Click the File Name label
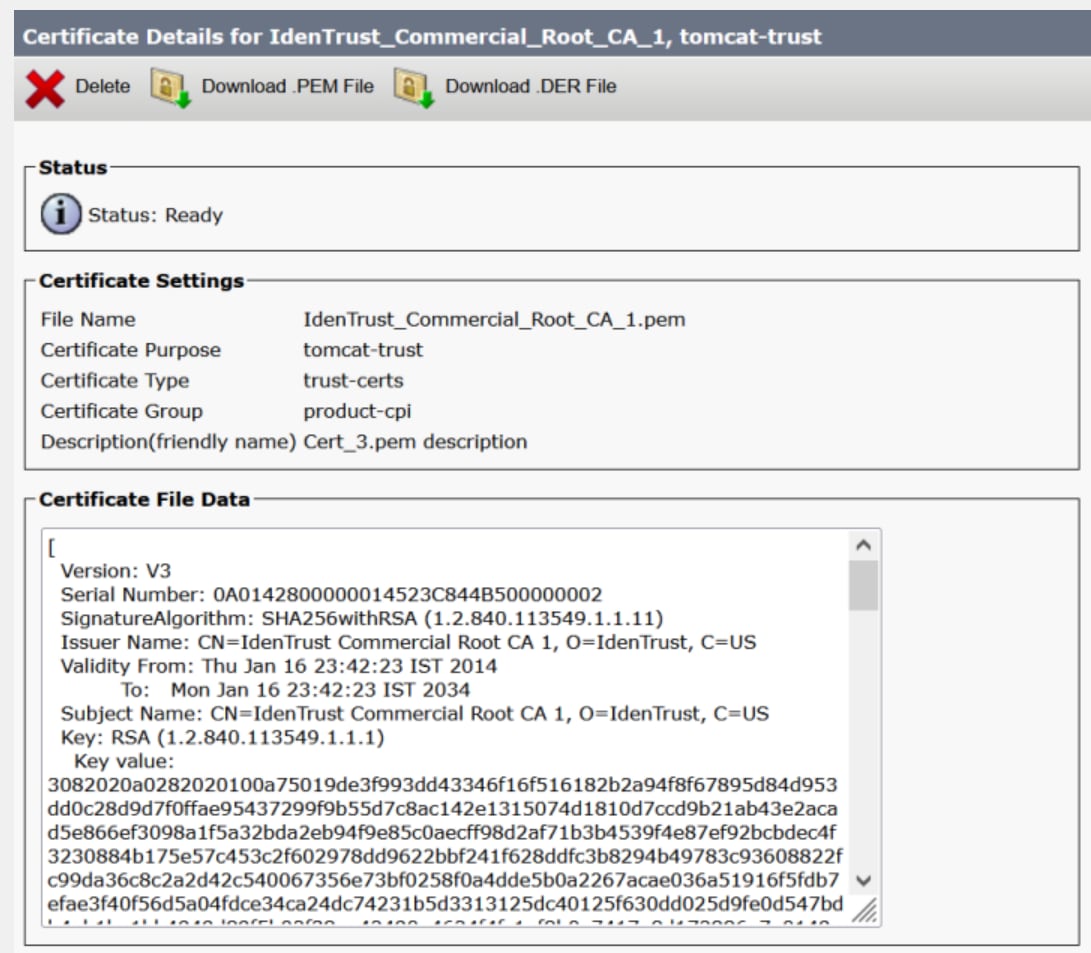The height and width of the screenshot is (953, 1091). (x=88, y=319)
